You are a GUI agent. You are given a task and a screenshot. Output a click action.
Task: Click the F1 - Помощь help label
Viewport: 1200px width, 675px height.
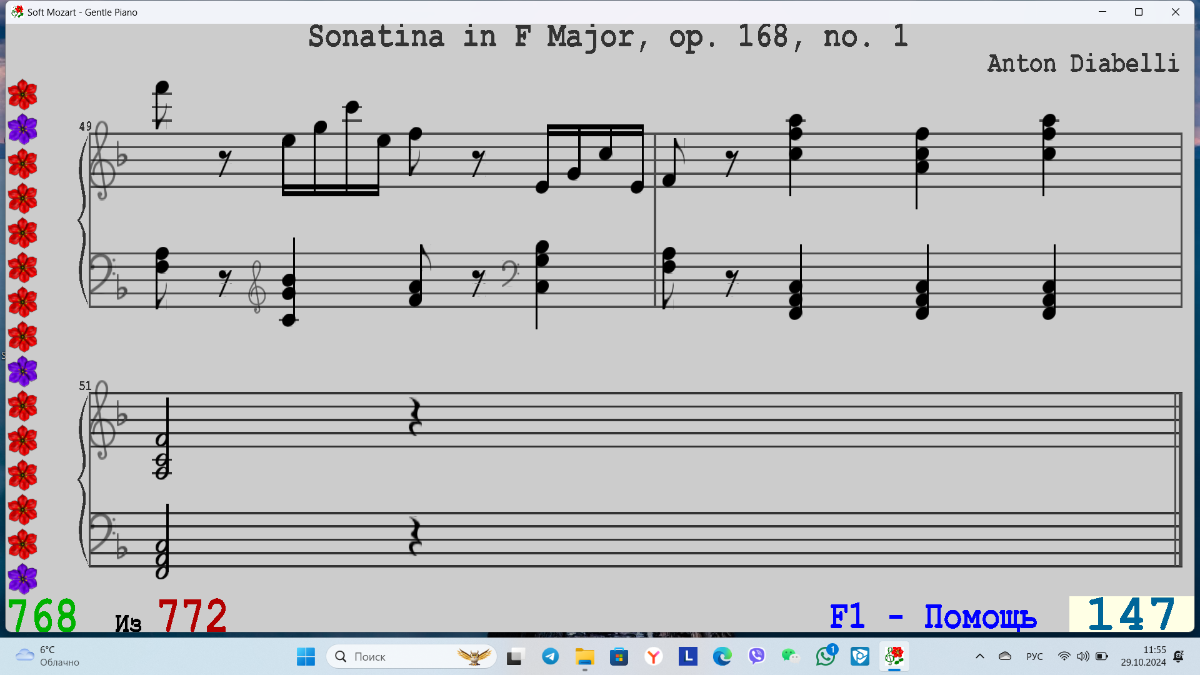coord(933,617)
